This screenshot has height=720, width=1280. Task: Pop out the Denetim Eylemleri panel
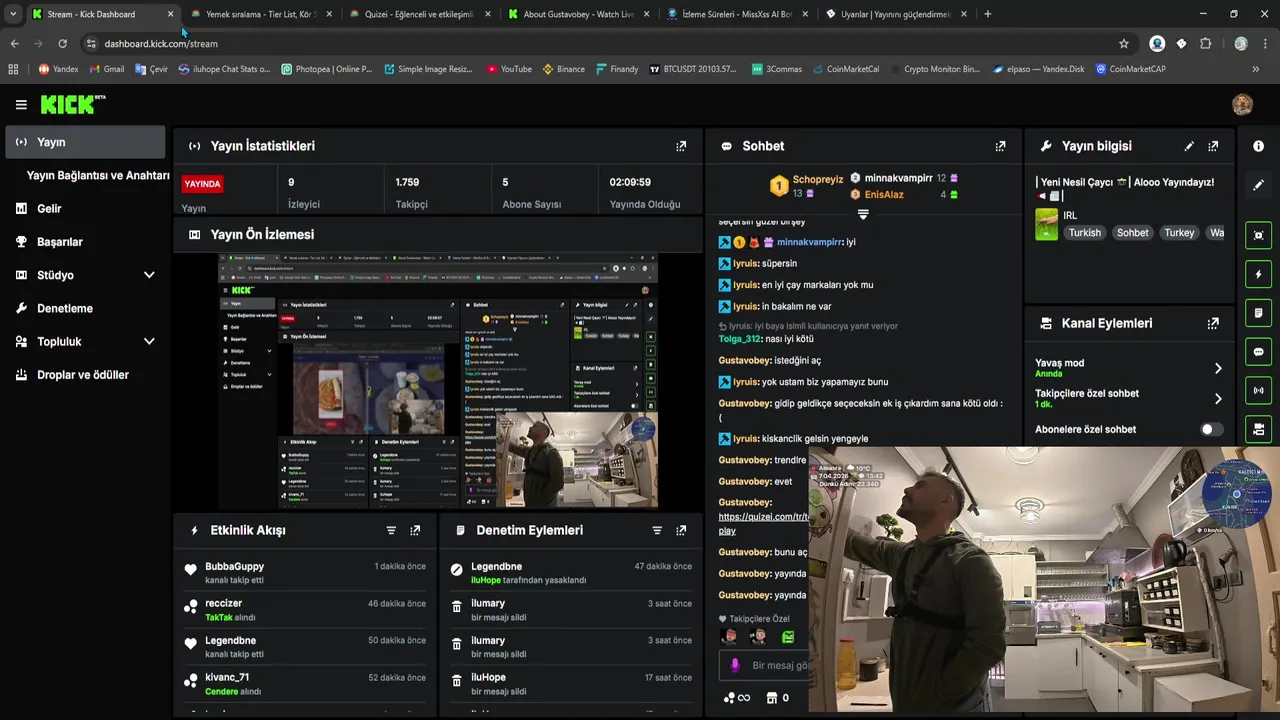point(681,530)
